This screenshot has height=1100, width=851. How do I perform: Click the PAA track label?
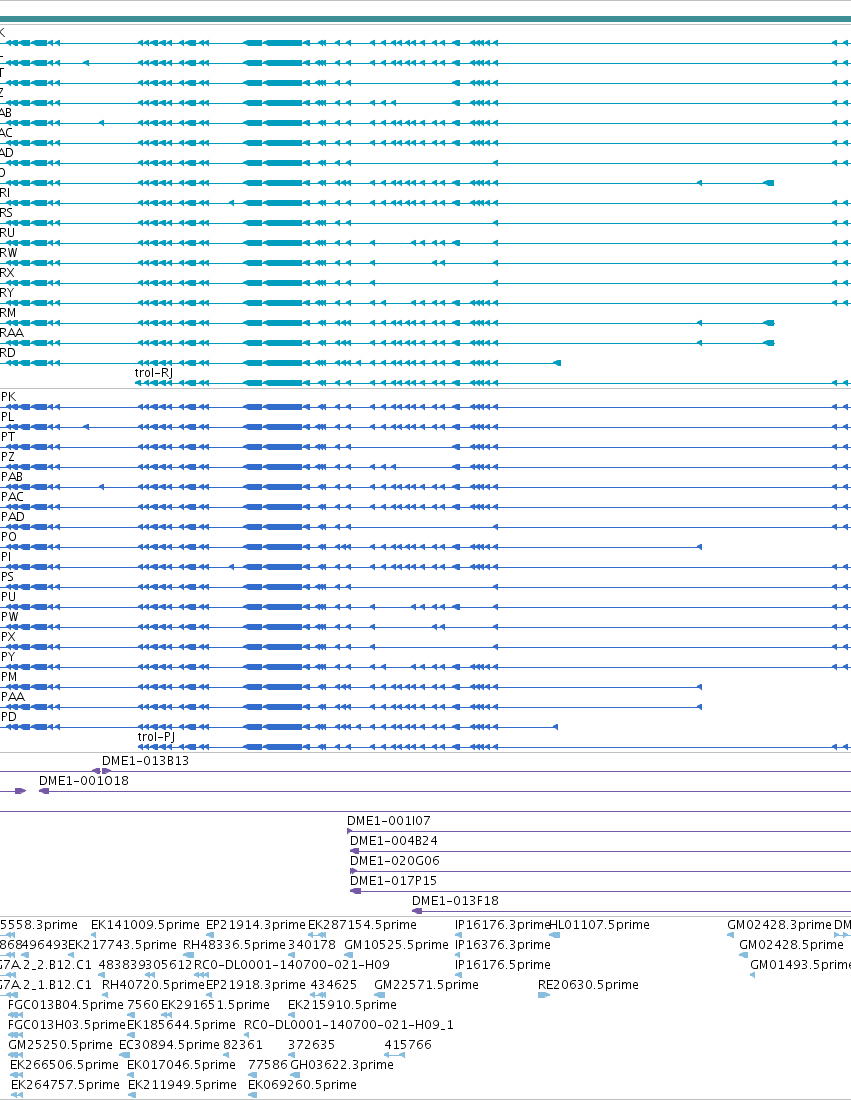tap(13, 697)
